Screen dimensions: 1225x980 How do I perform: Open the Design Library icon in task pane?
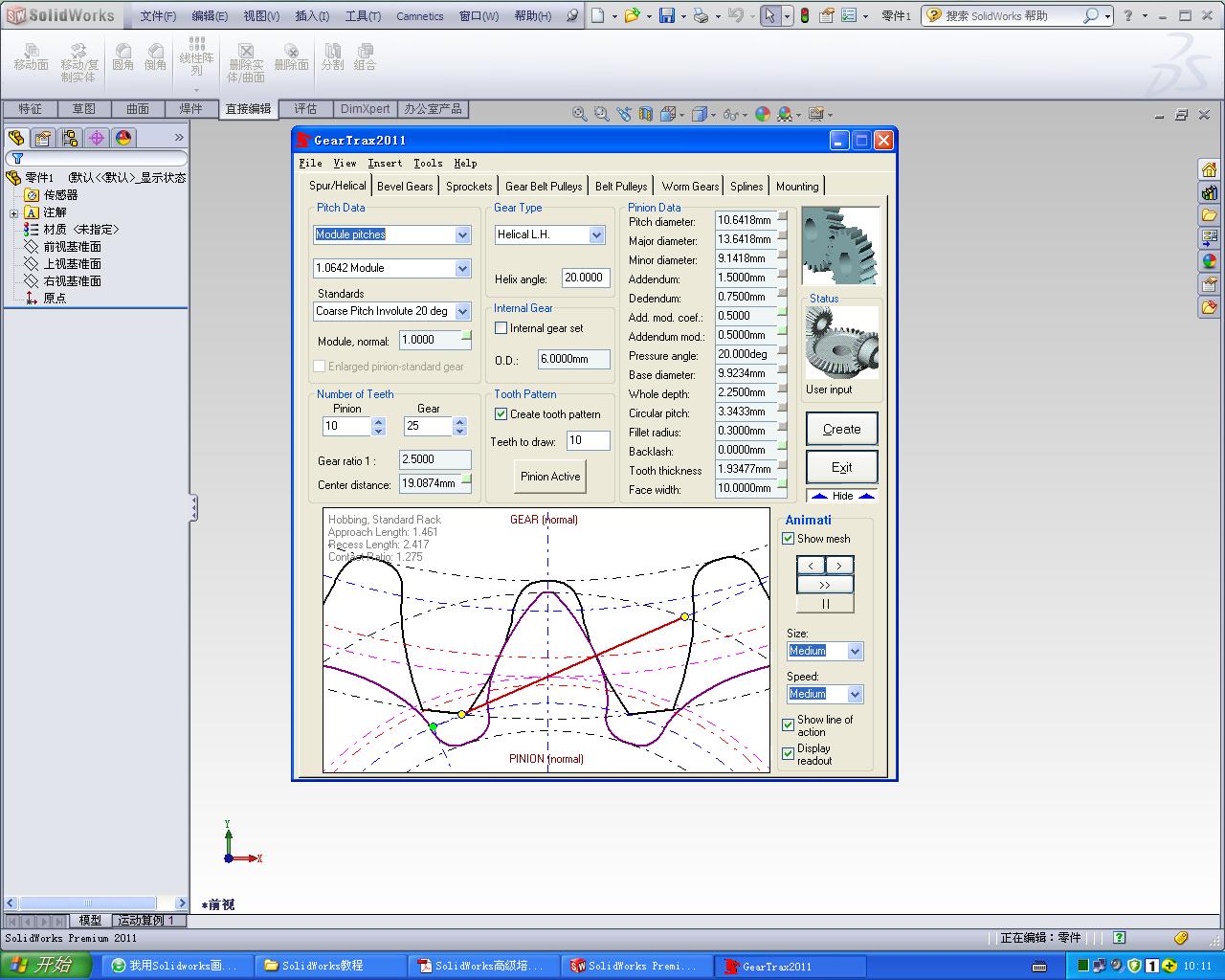1210,193
